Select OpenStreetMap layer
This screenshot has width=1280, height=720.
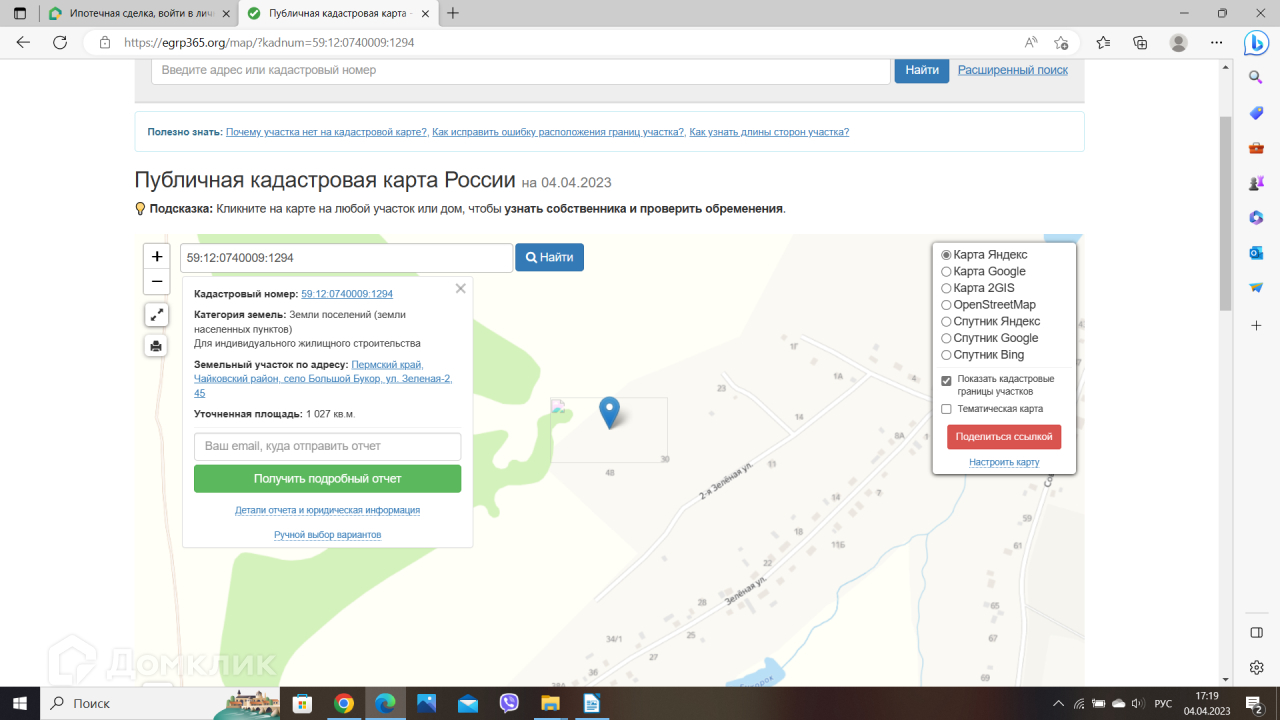tap(946, 305)
